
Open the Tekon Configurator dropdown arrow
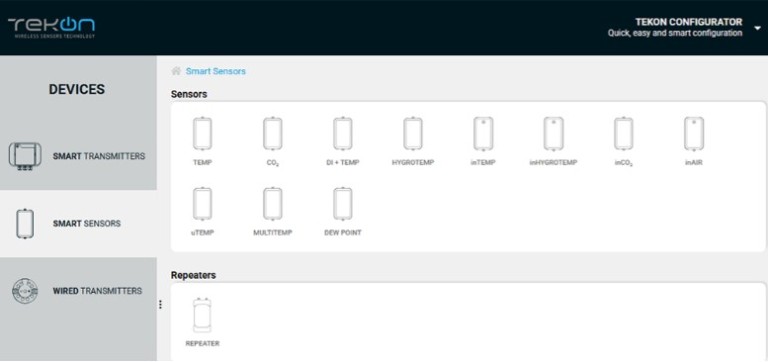[x=757, y=28]
